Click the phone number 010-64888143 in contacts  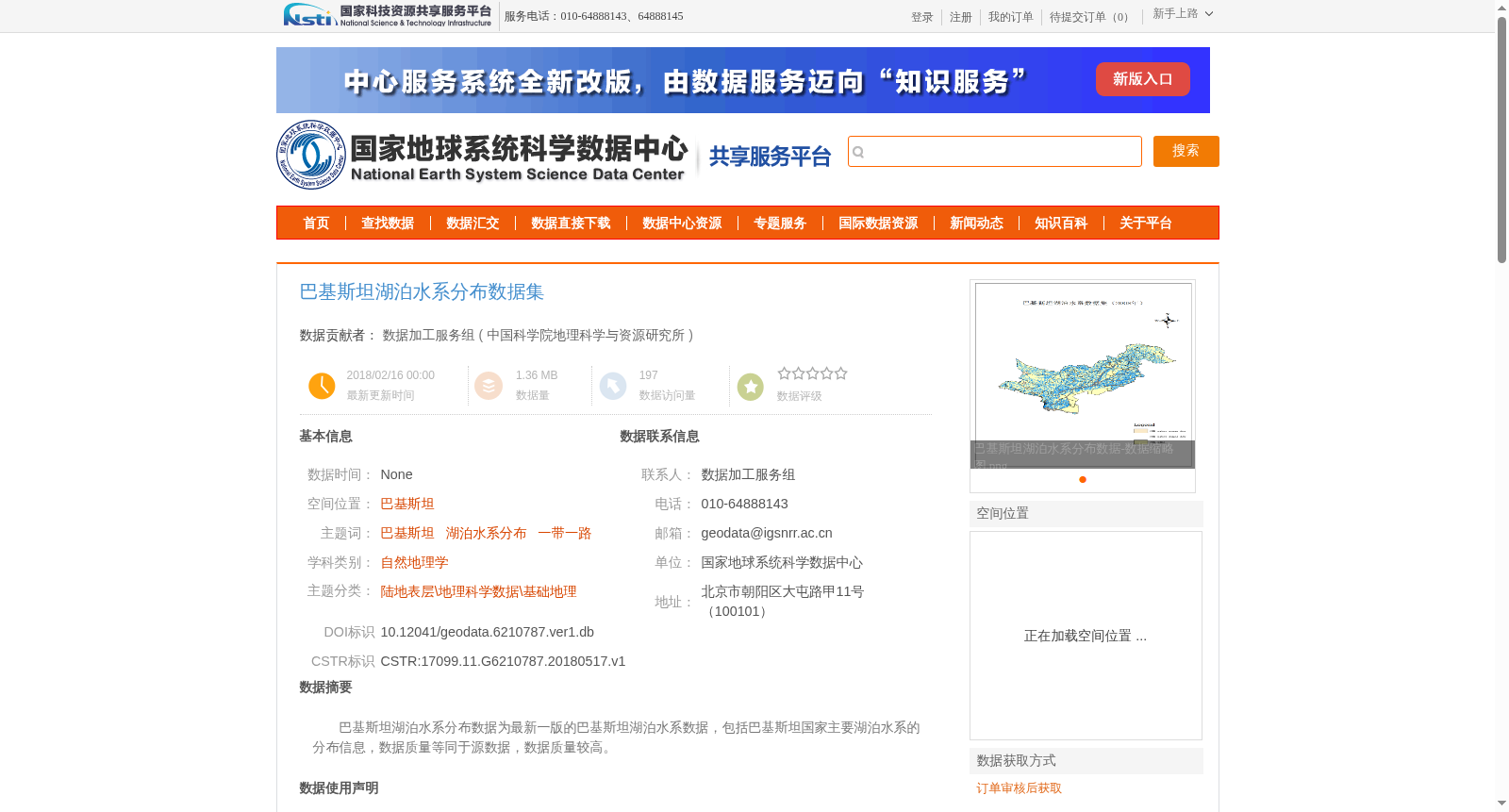click(x=744, y=504)
